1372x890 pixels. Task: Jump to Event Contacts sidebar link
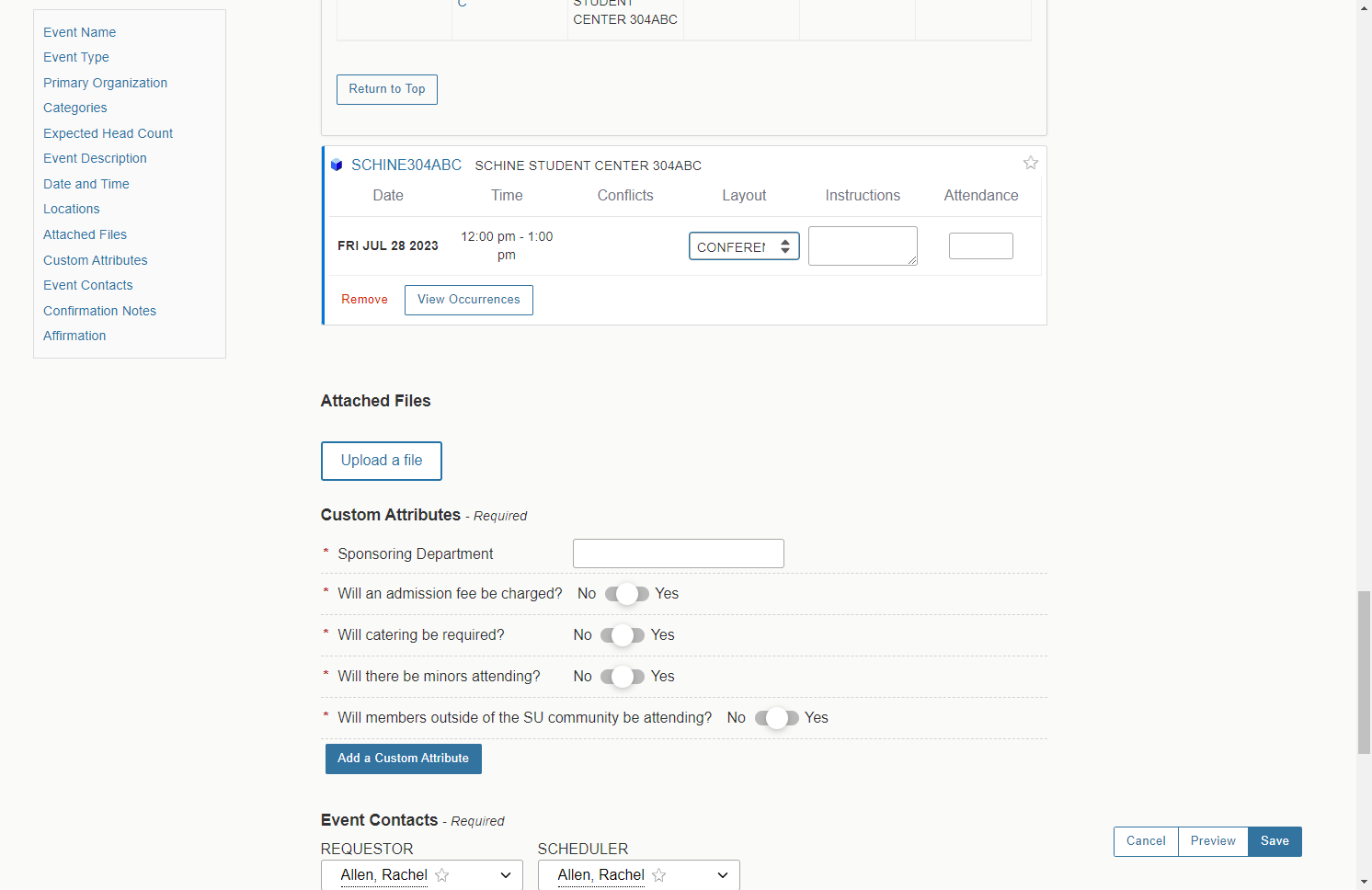pyautogui.click(x=88, y=285)
